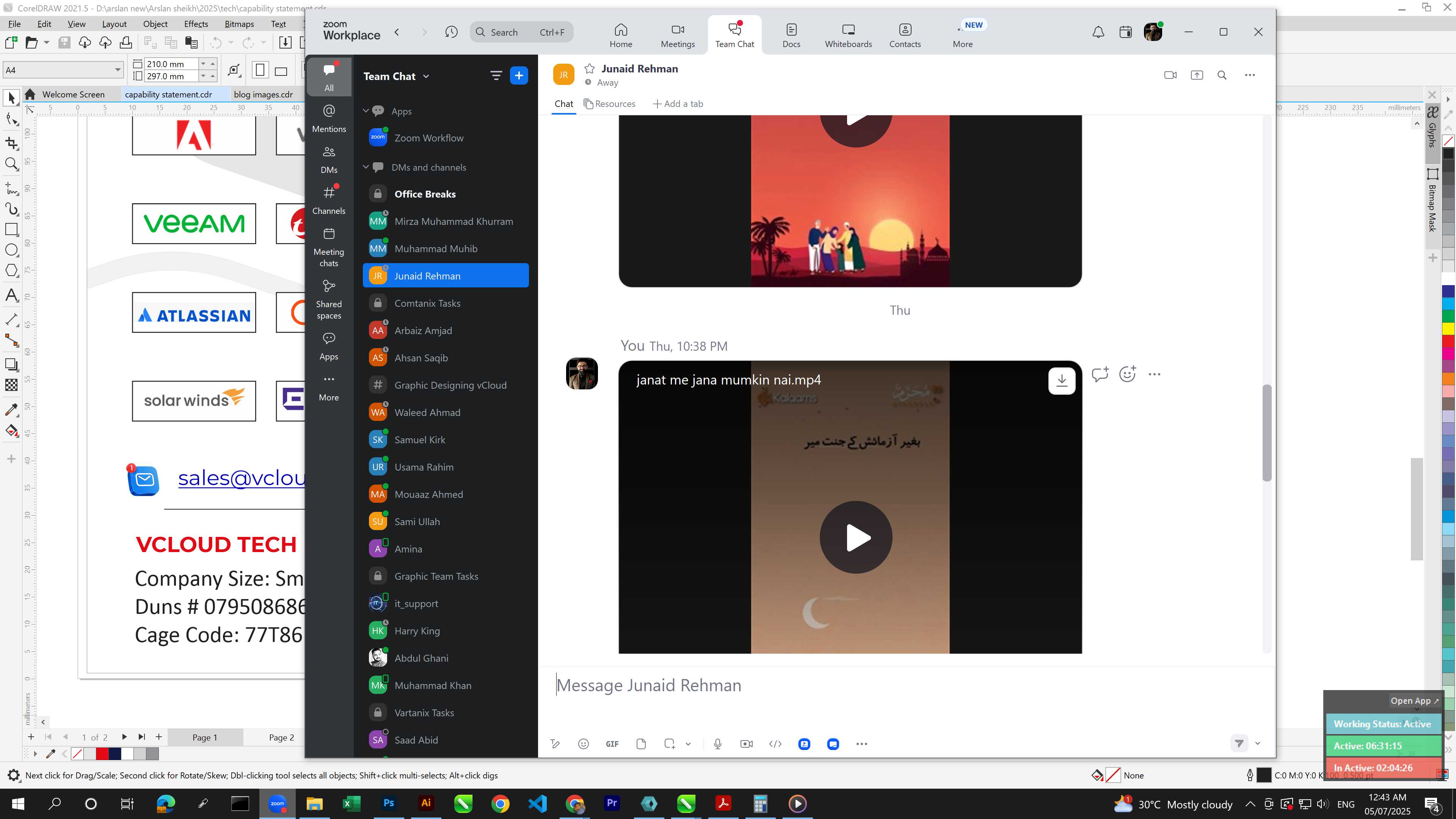This screenshot has width=1456, height=819.
Task: Play the janat me jana mumkin nai video
Action: point(856,538)
